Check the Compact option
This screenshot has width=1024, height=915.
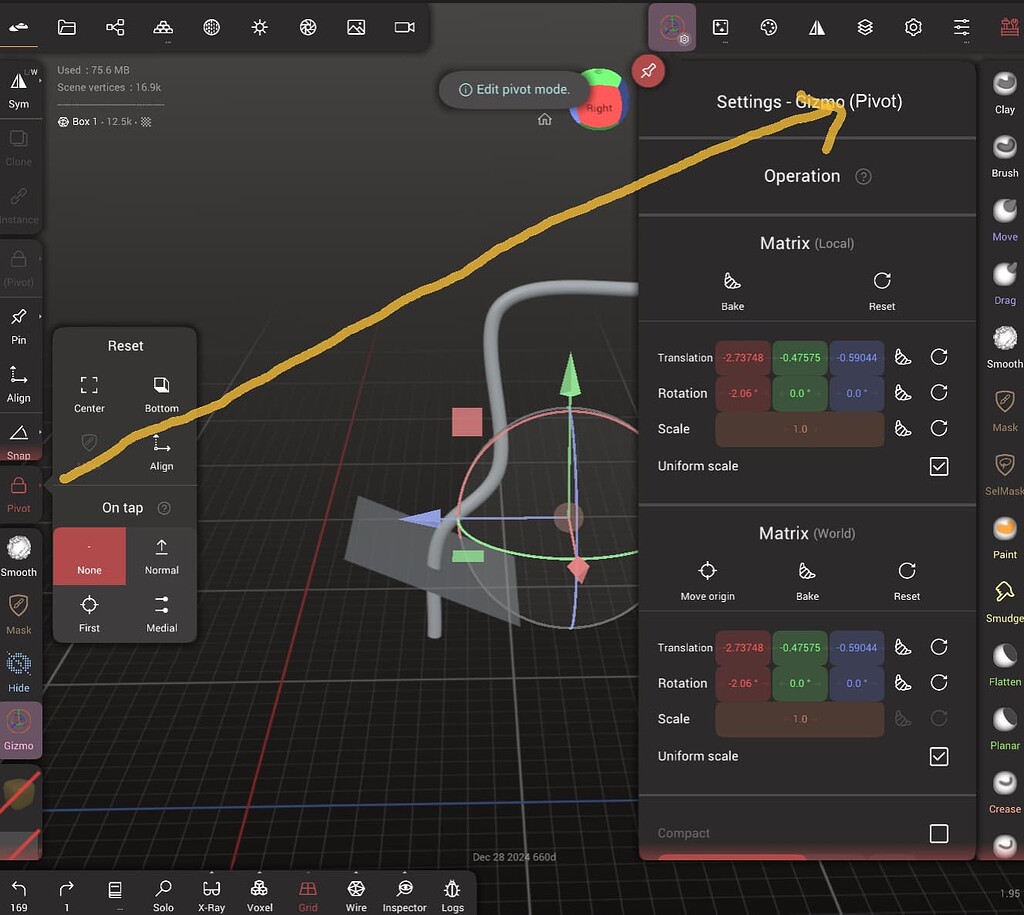938,832
